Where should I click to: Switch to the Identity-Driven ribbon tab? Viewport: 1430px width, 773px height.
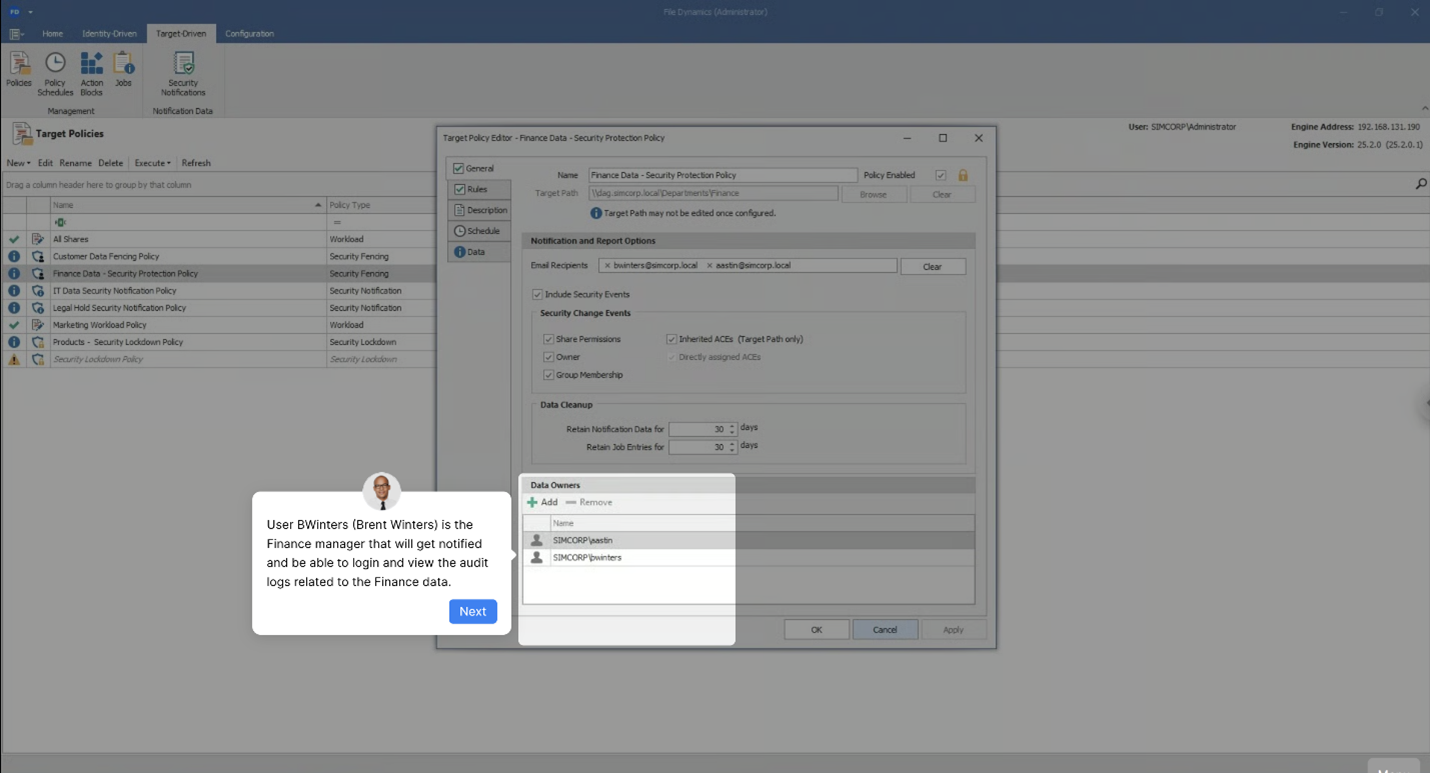coord(109,33)
